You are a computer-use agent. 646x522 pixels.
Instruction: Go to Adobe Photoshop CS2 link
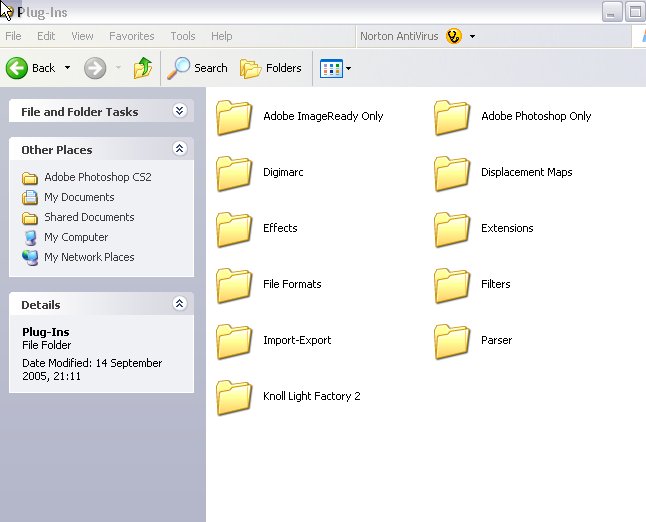coord(98,177)
